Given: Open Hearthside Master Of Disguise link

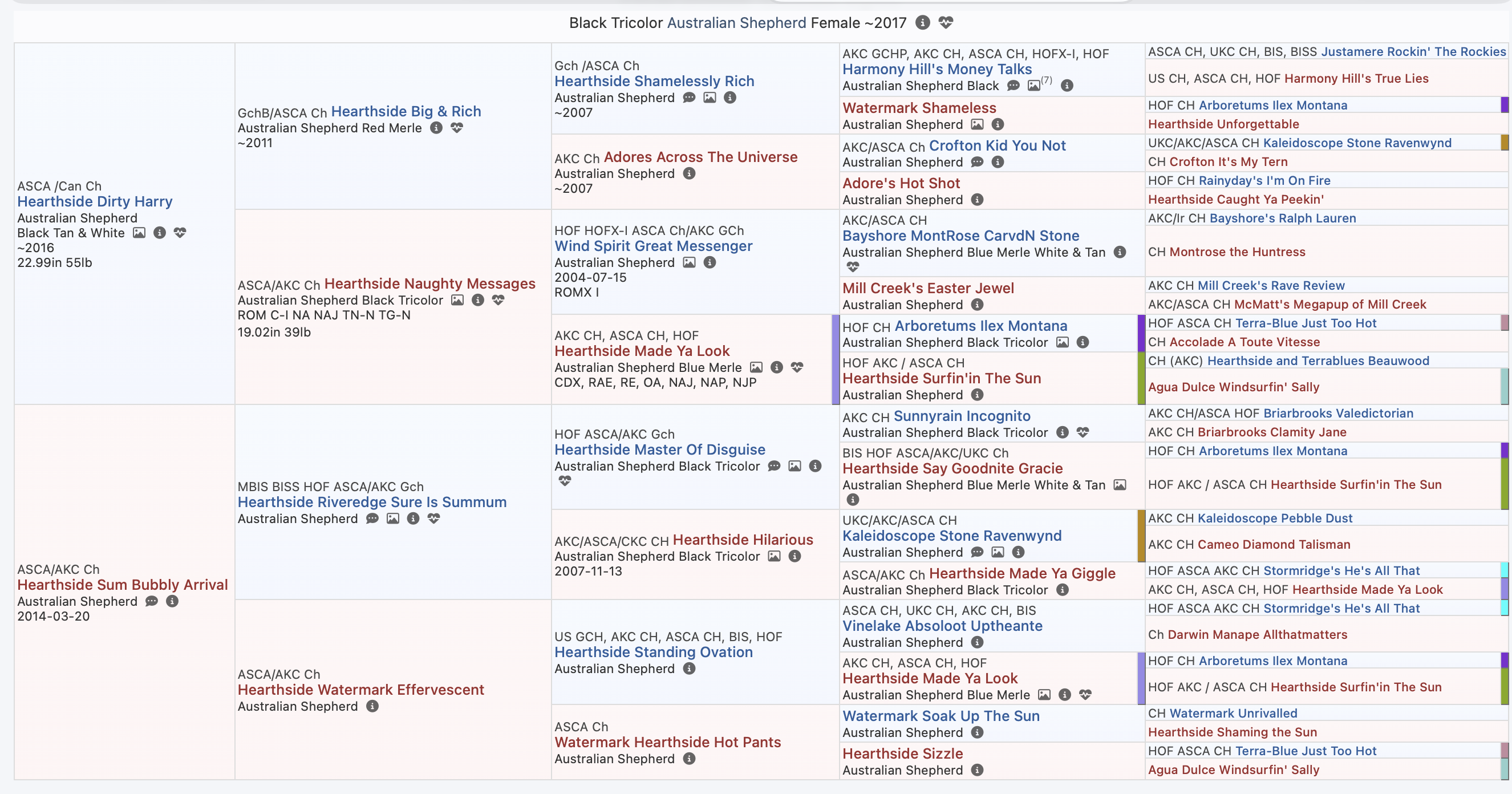Looking at the screenshot, I should tap(660, 449).
